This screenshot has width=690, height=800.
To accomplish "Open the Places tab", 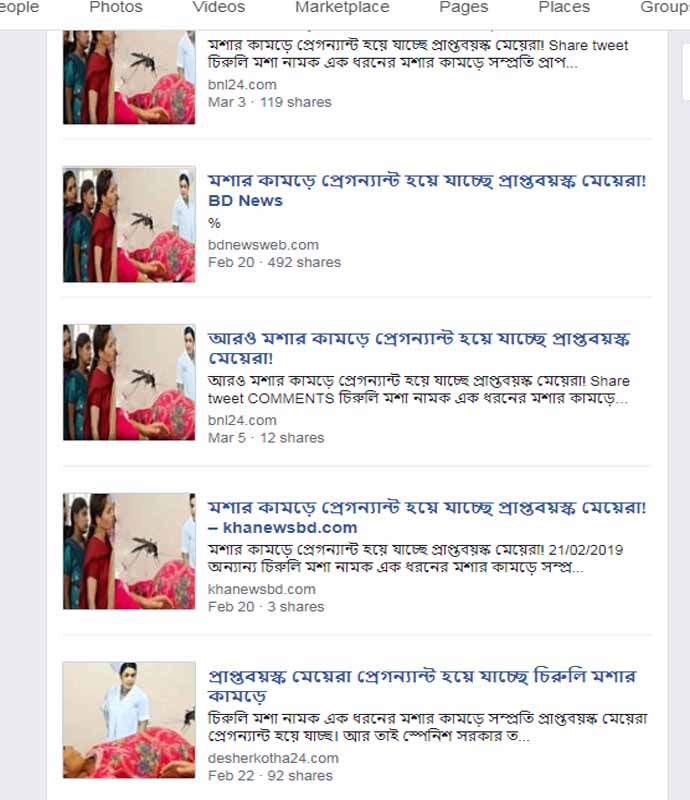I will [x=564, y=7].
